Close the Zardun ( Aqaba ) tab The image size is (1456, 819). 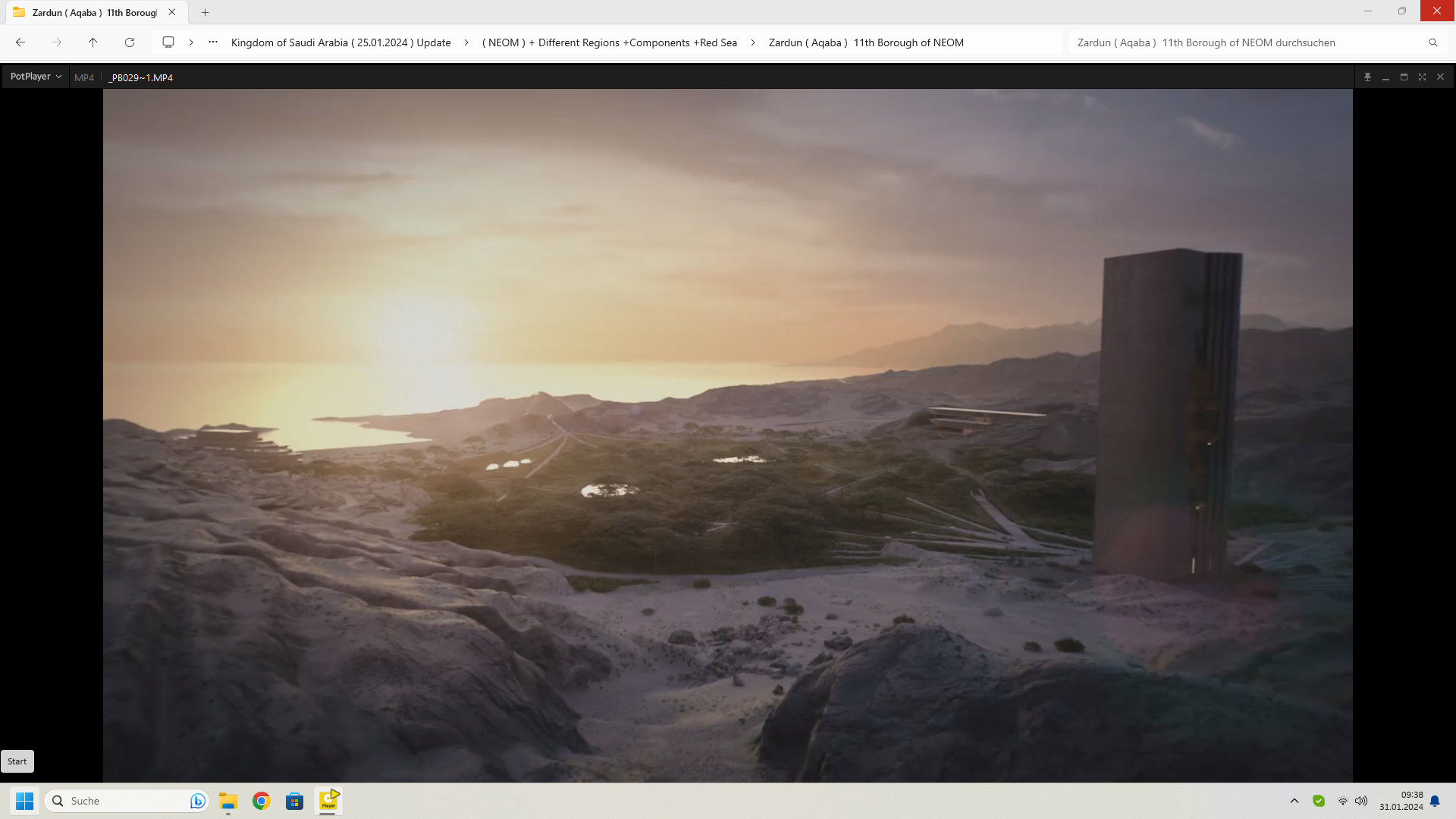172,12
